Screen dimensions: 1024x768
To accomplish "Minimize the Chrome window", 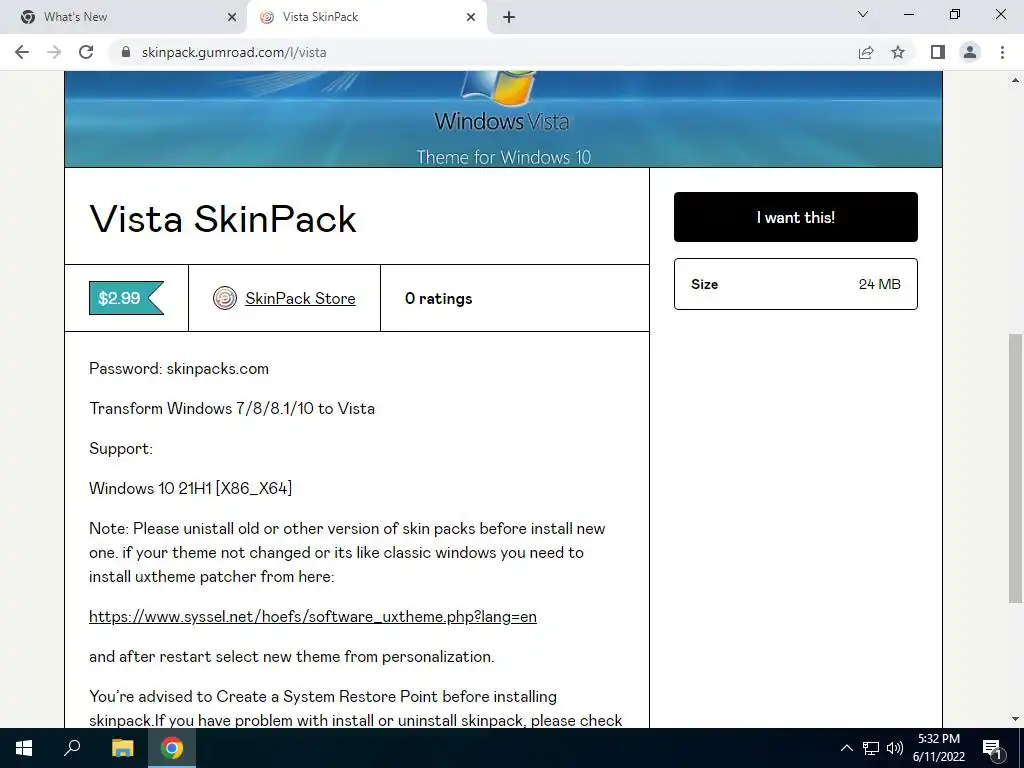I will click(908, 14).
